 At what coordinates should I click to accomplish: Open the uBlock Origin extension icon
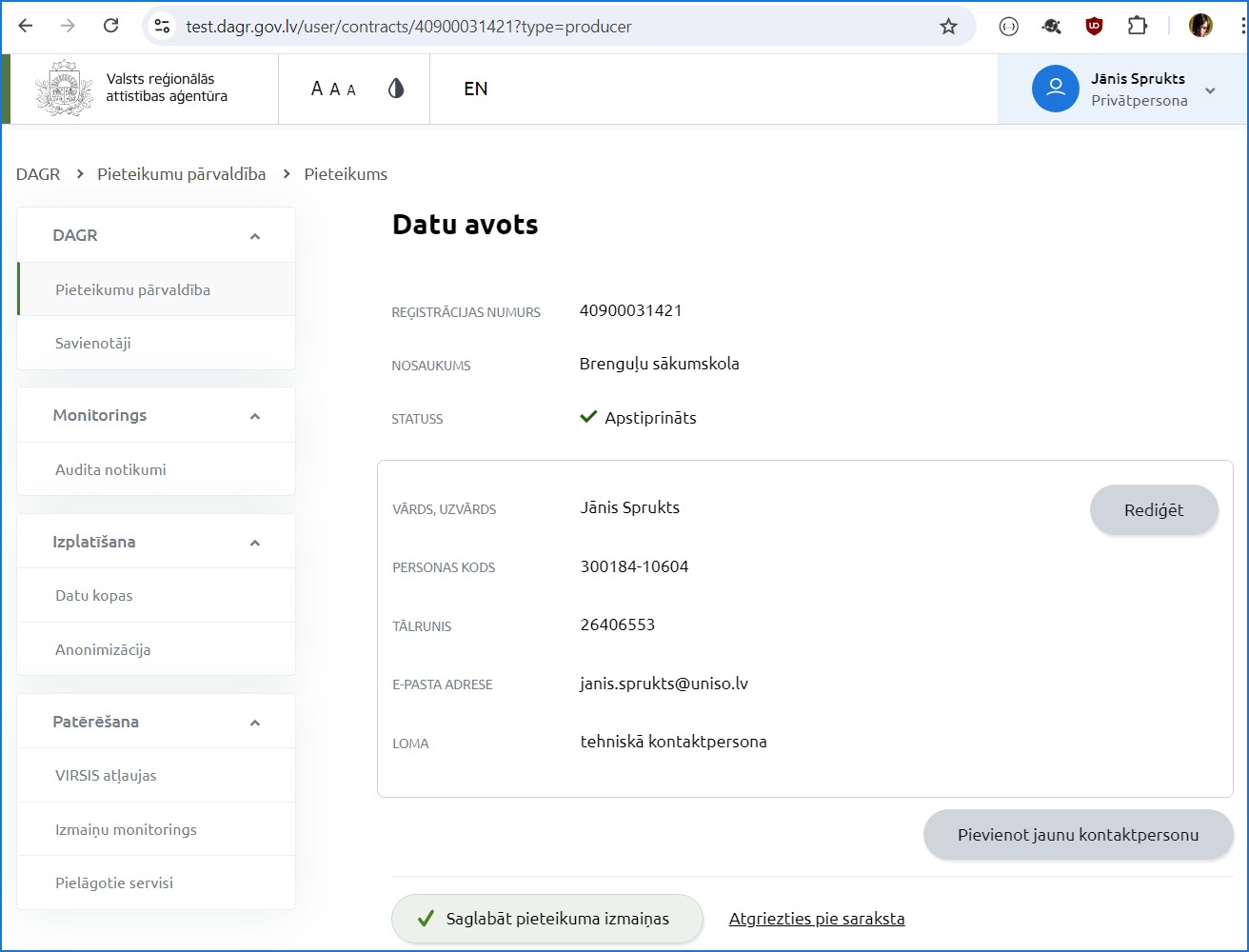point(1094,27)
